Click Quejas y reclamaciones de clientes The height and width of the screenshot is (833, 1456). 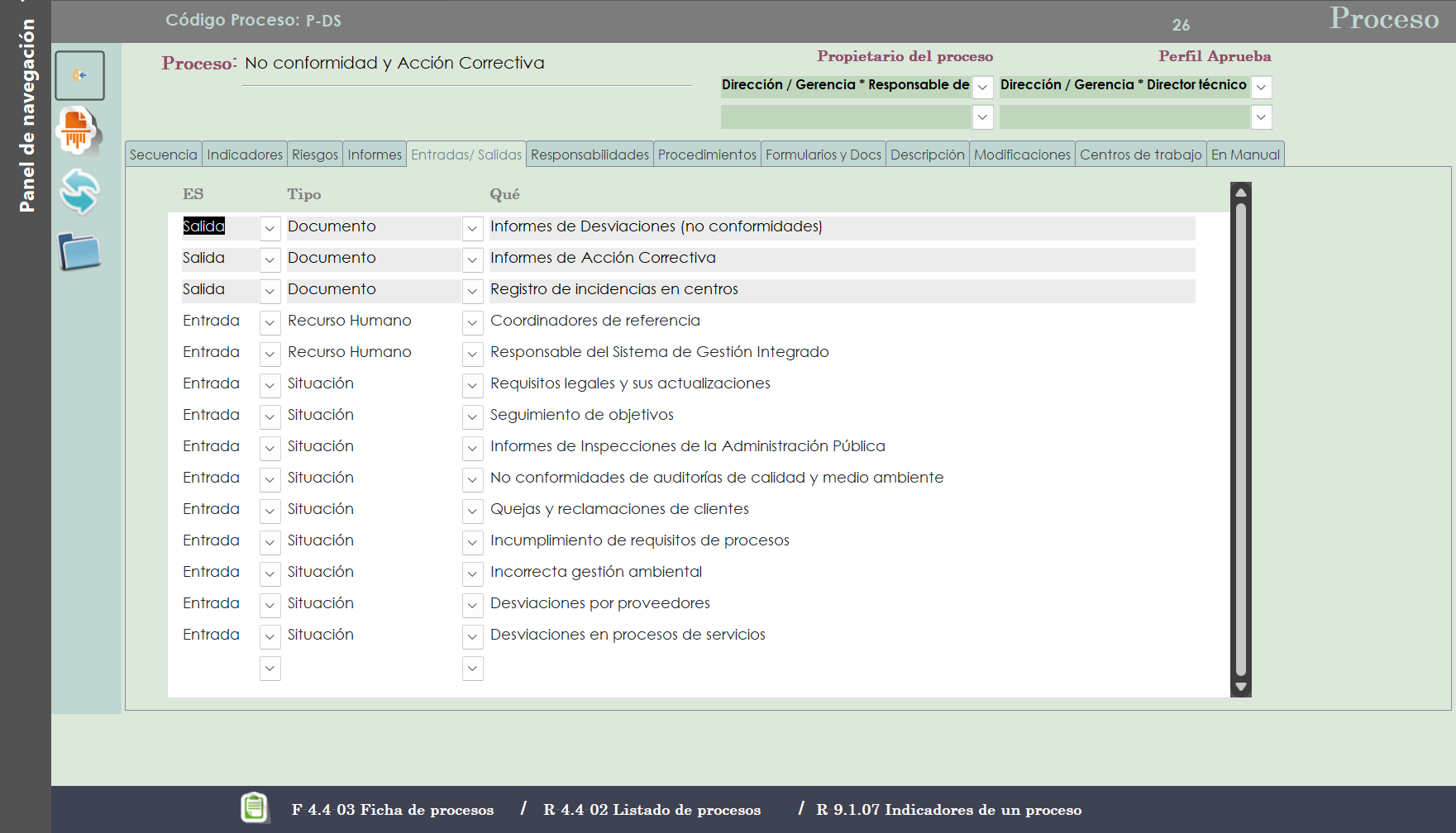[619, 509]
